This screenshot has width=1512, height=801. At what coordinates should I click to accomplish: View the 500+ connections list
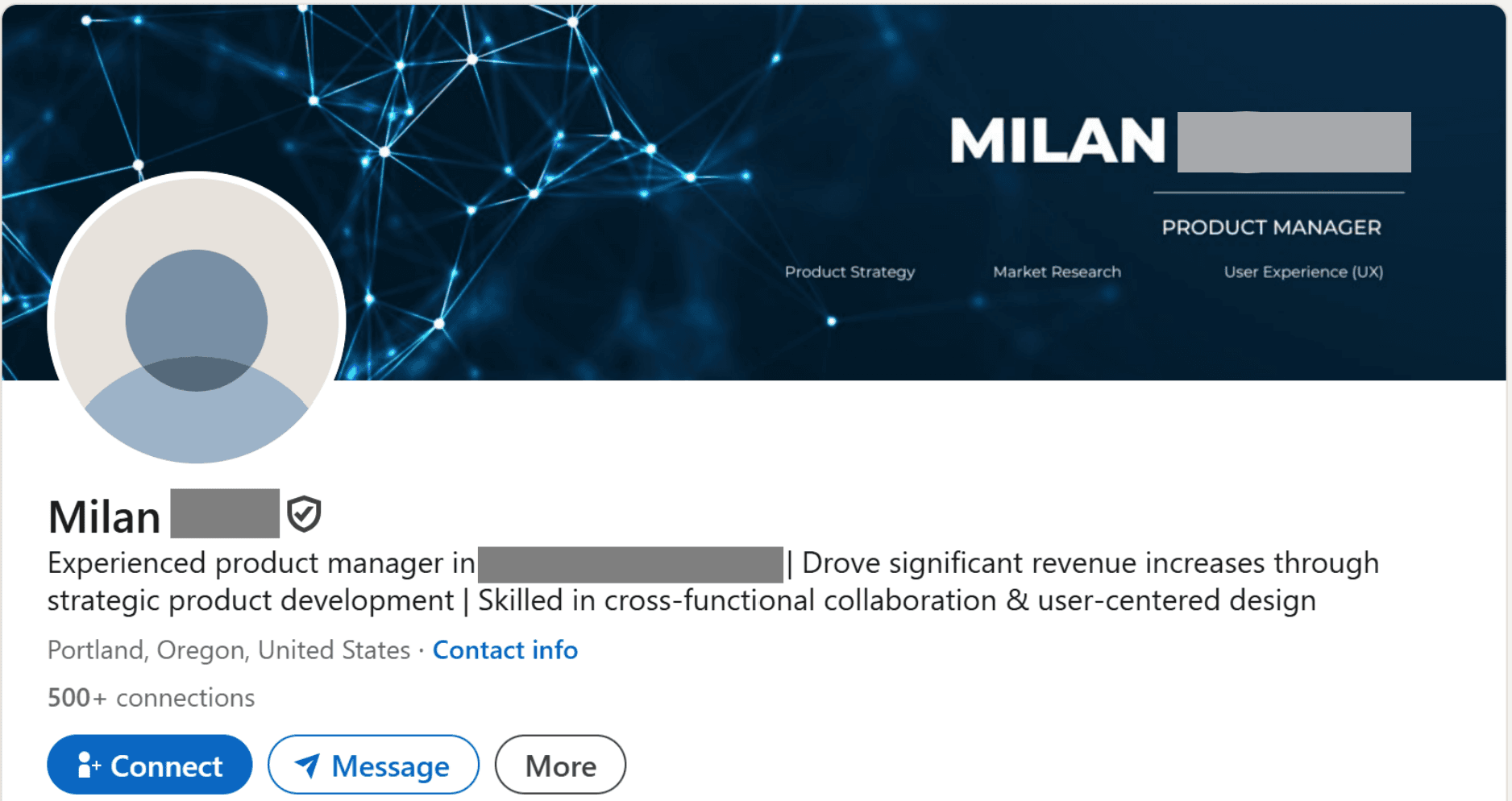coord(151,697)
